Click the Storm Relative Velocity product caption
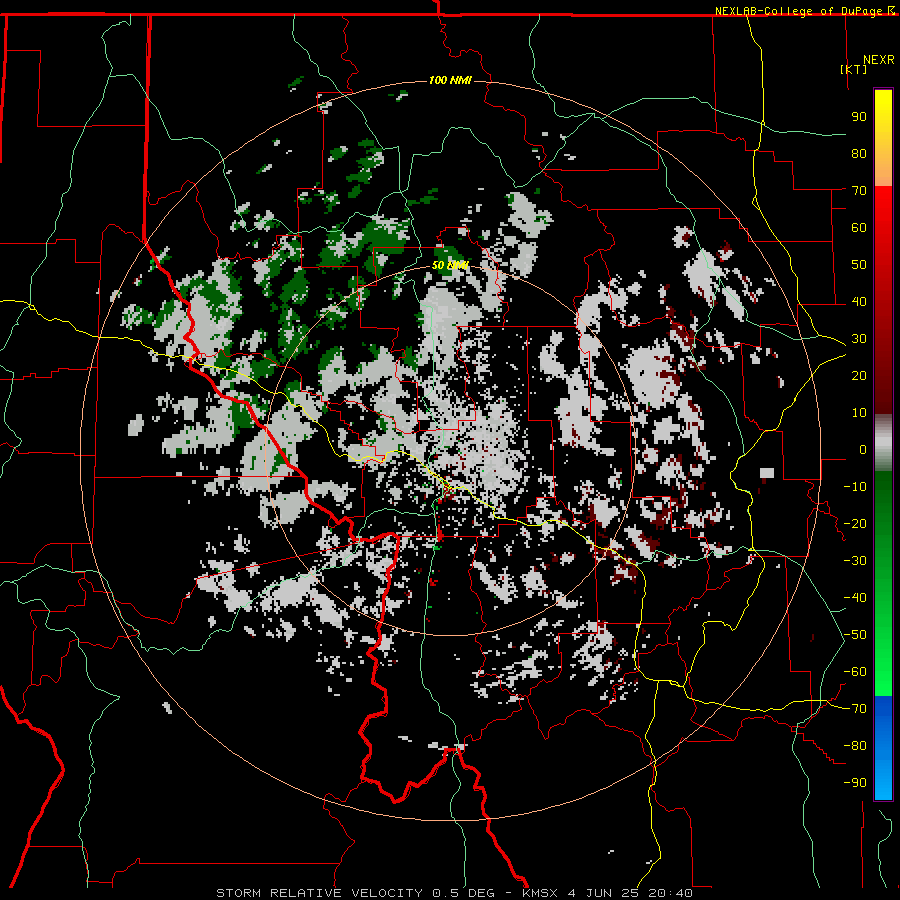This screenshot has height=900, width=900. (x=454, y=893)
